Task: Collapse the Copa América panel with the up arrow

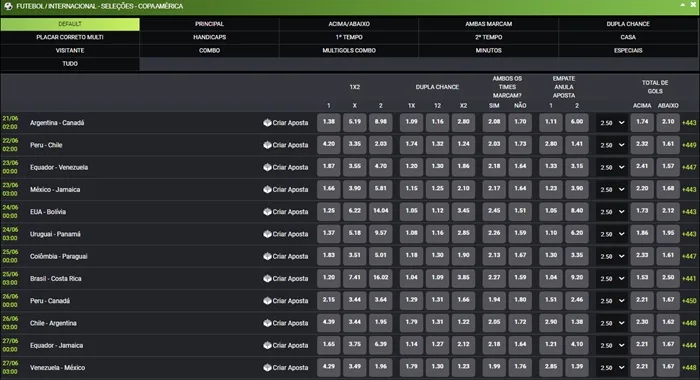Action: pos(683,5)
